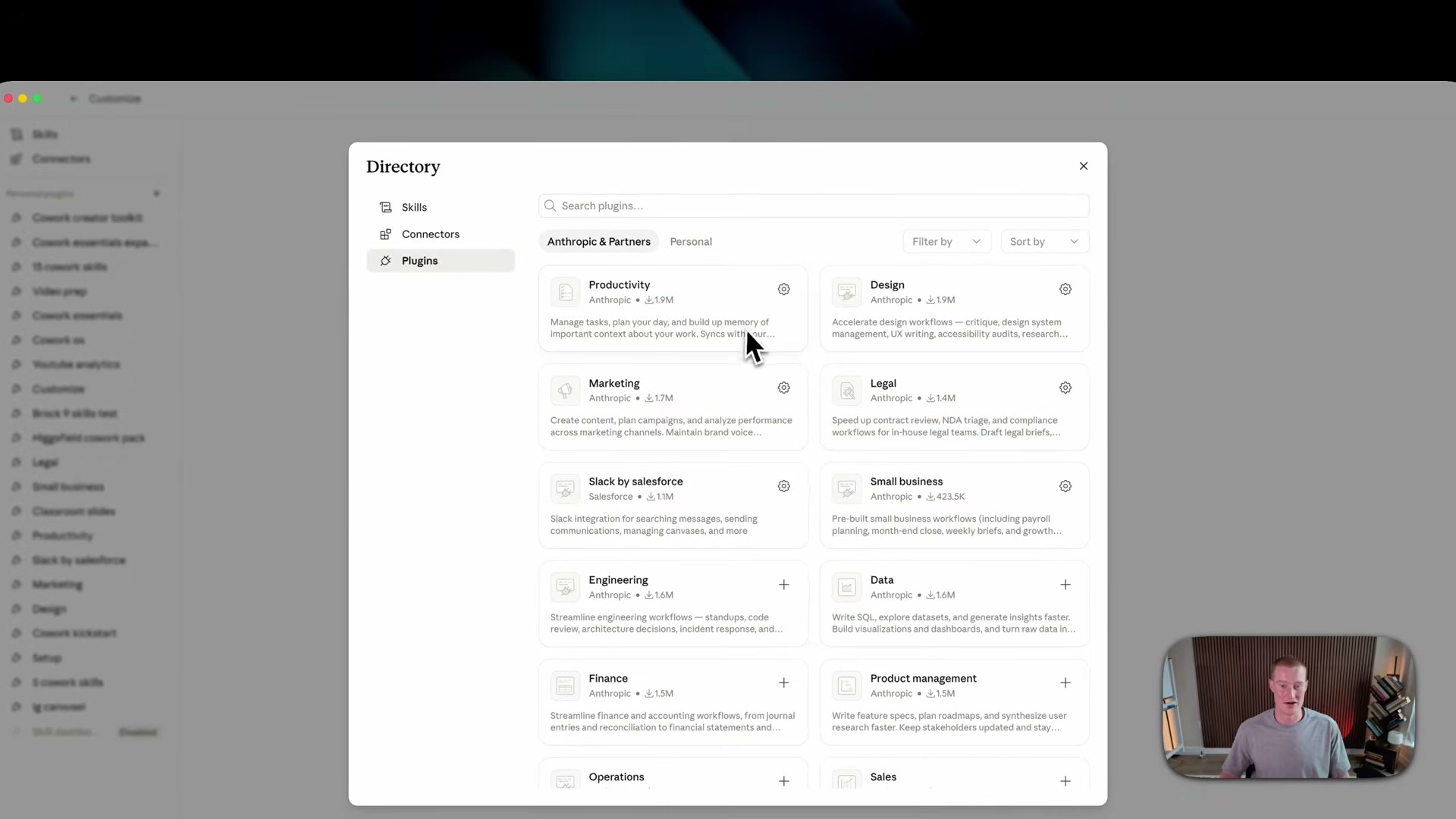Click the Marketing megaphone card icon
Image resolution: width=1456 pixels, height=819 pixels.
coord(565,391)
